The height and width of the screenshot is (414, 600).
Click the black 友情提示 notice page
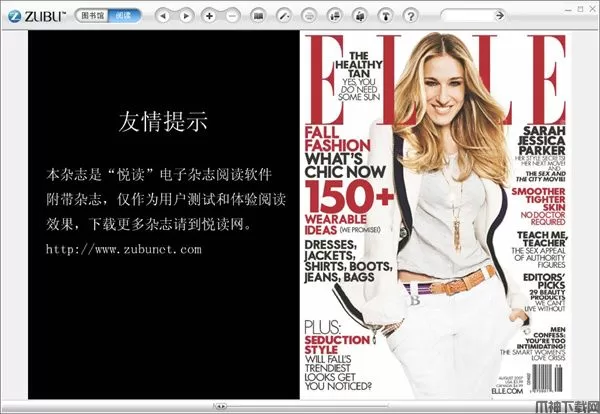(164, 215)
